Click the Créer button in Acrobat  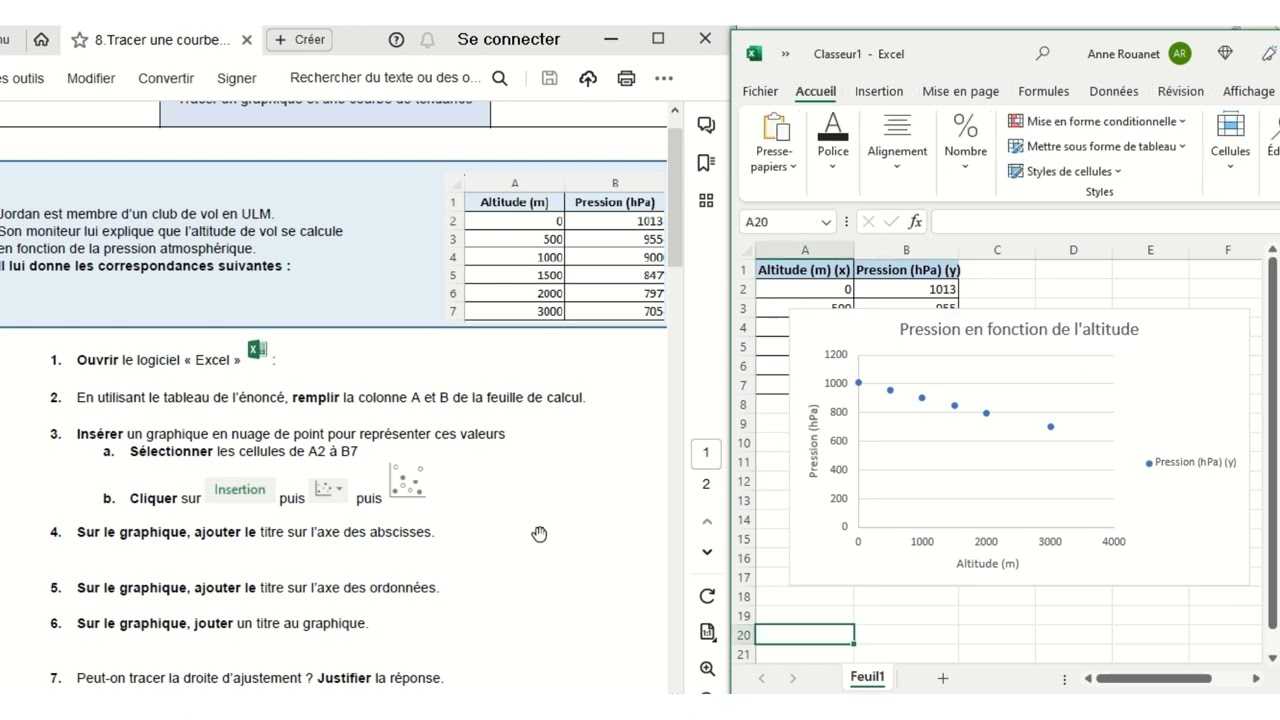[x=299, y=40]
